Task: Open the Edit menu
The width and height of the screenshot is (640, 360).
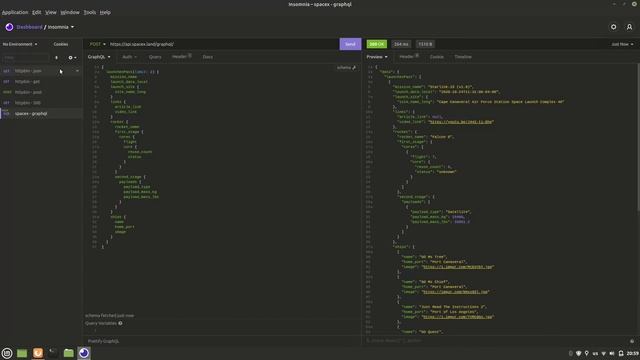Action: pyautogui.click(x=37, y=12)
